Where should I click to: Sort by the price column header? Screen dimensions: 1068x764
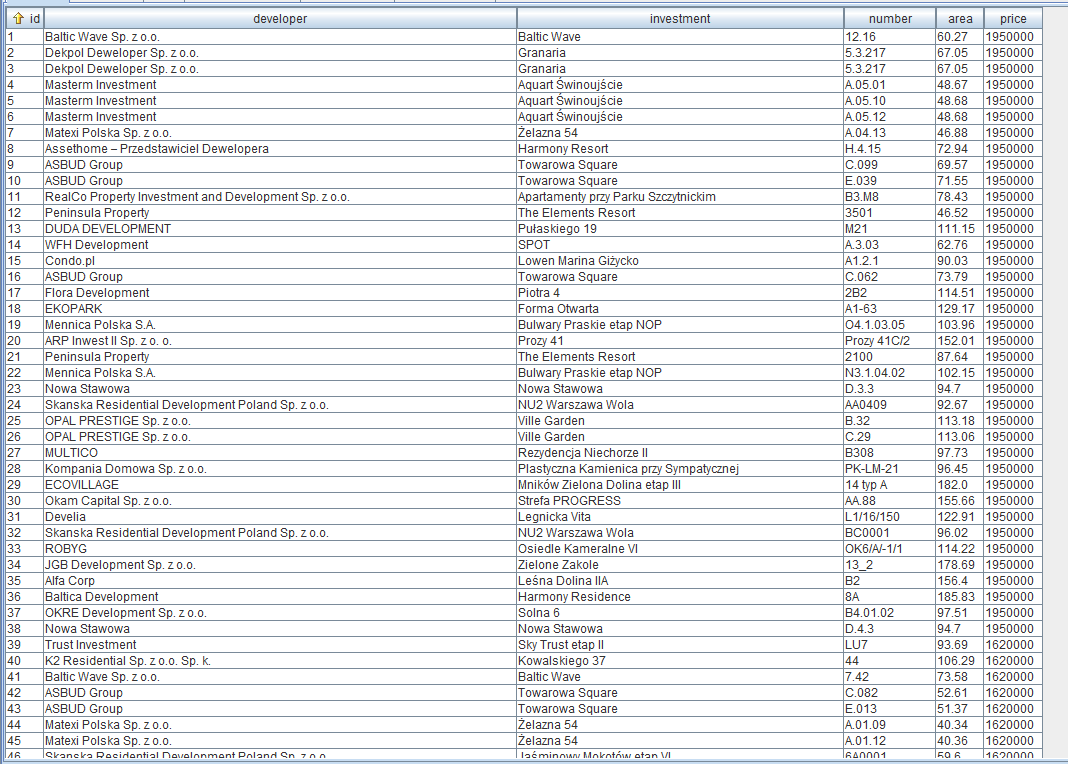pos(1012,19)
